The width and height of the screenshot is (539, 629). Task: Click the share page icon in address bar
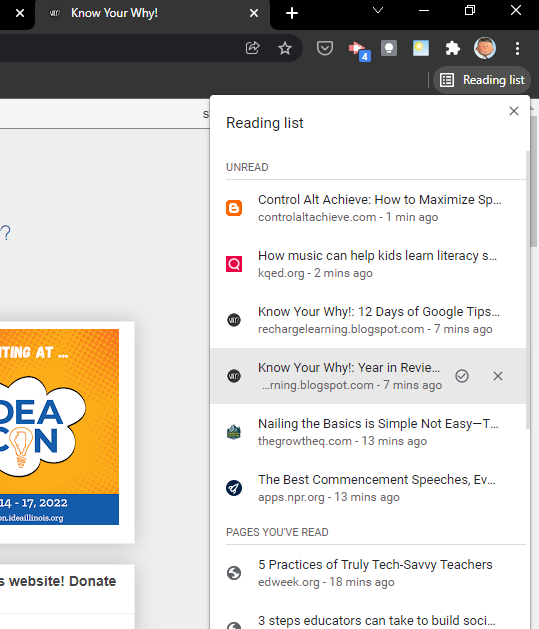click(x=252, y=48)
